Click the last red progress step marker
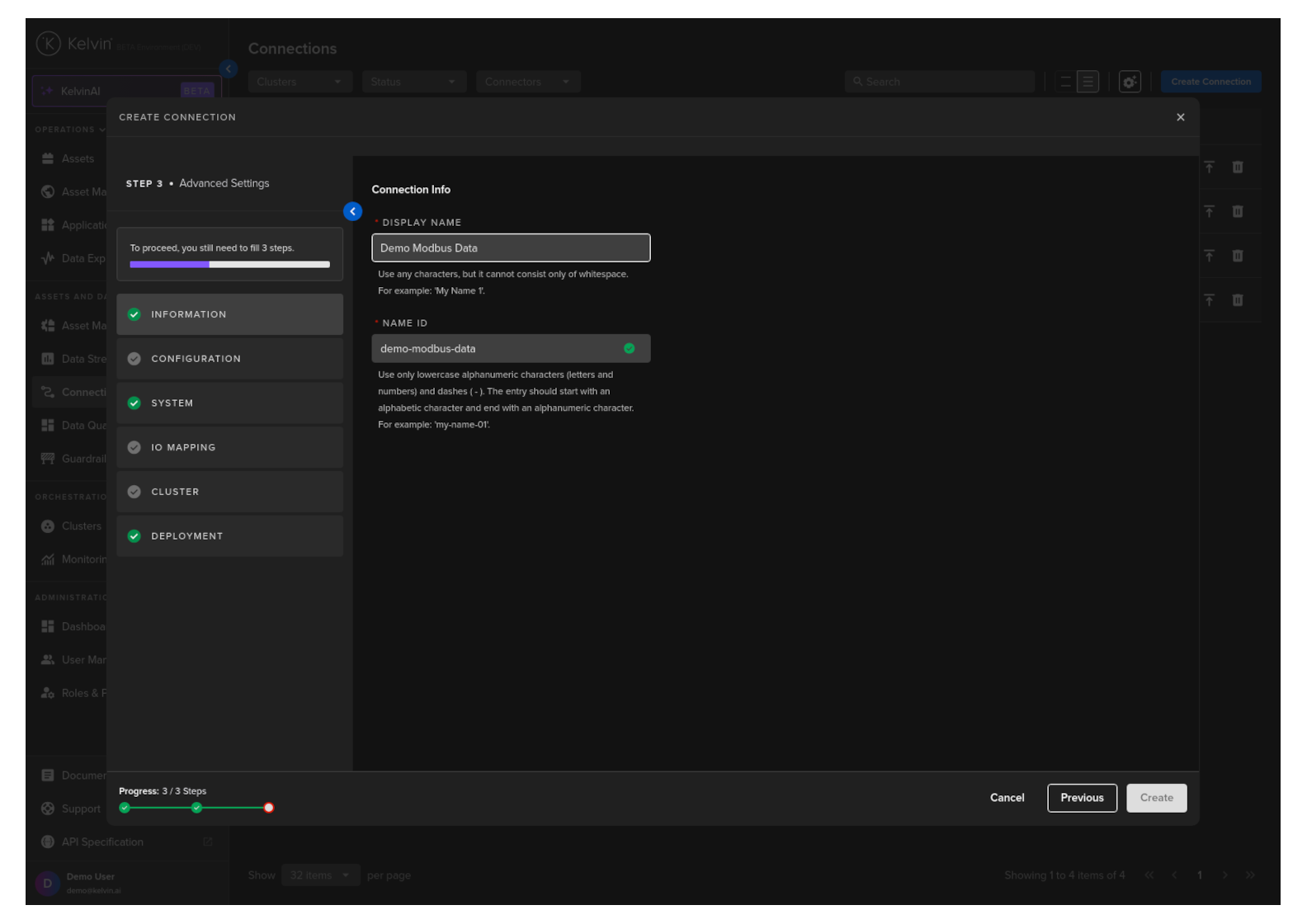This screenshot has height=924, width=1307. [x=268, y=808]
